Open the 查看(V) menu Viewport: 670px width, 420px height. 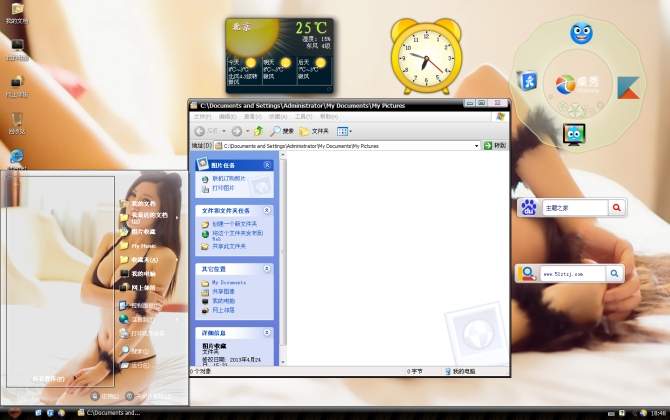pos(253,117)
